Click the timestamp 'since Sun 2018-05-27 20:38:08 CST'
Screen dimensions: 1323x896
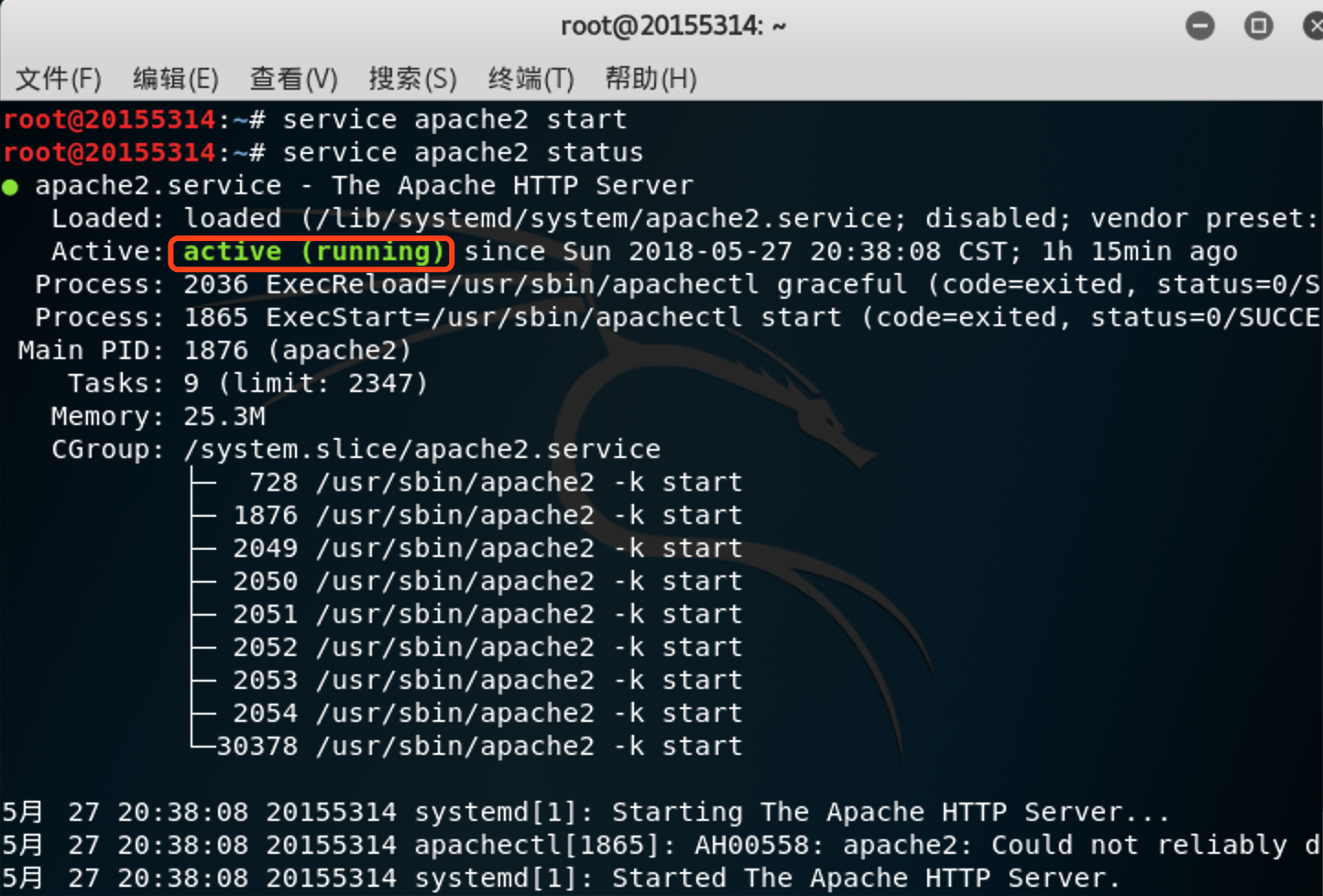738,252
